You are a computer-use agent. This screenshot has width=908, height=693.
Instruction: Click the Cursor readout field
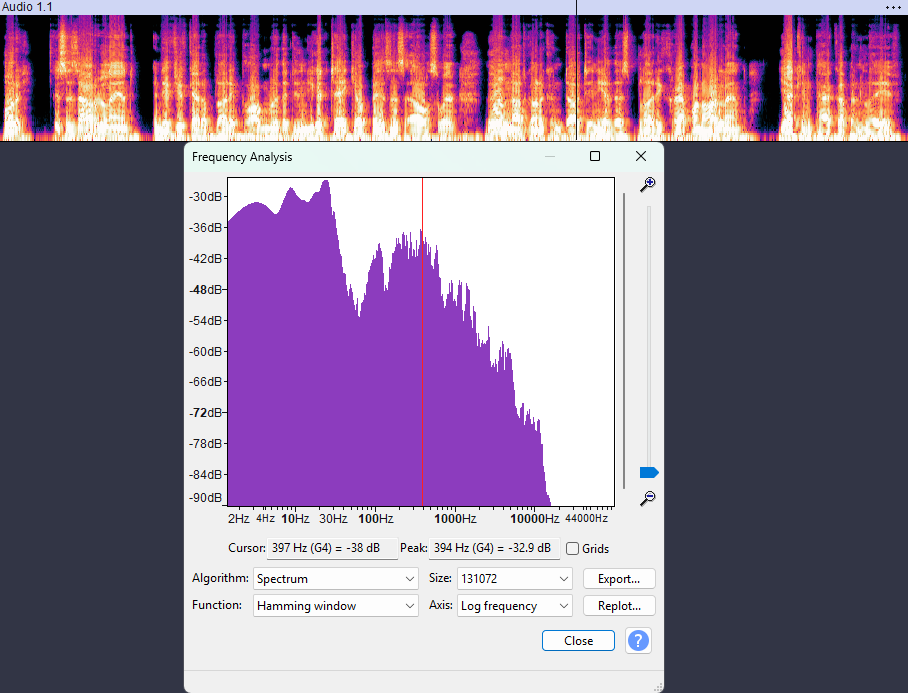click(x=332, y=549)
